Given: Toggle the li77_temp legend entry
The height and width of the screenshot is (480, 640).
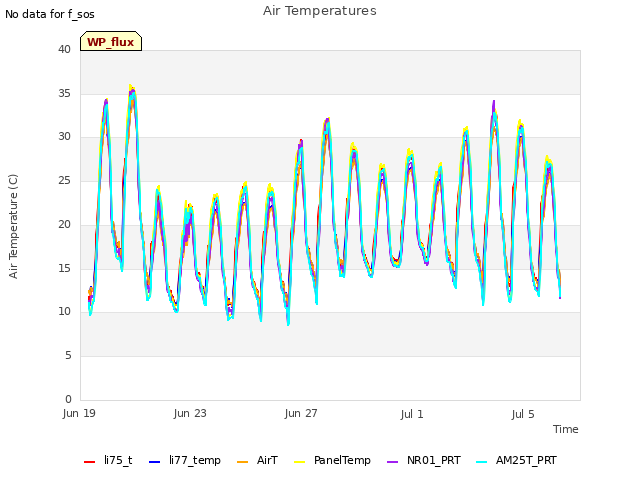Looking at the screenshot, I should [x=184, y=461].
